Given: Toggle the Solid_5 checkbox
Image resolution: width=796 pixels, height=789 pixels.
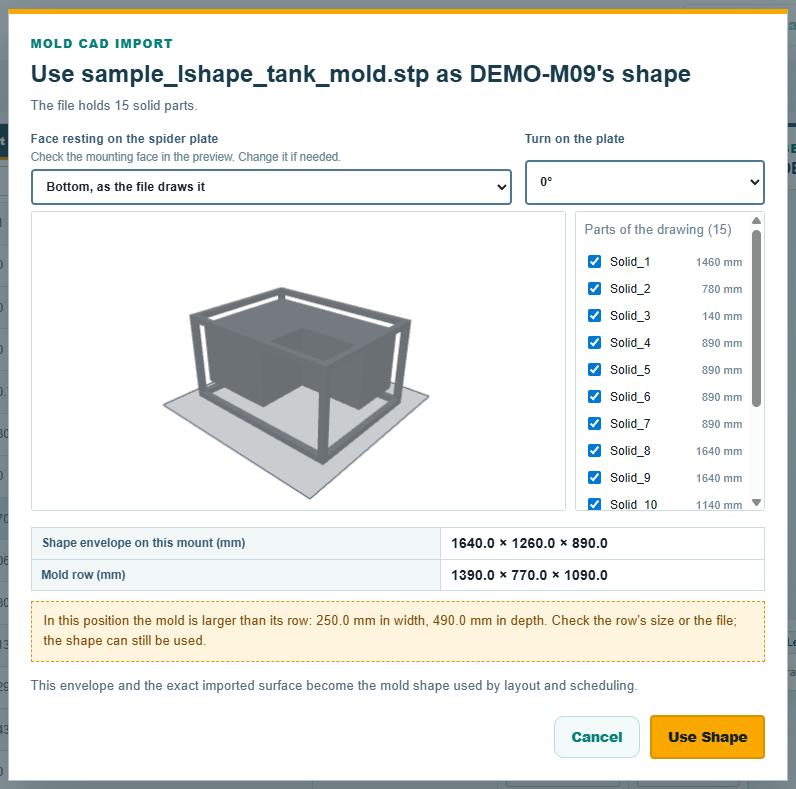Looking at the screenshot, I should tap(594, 370).
